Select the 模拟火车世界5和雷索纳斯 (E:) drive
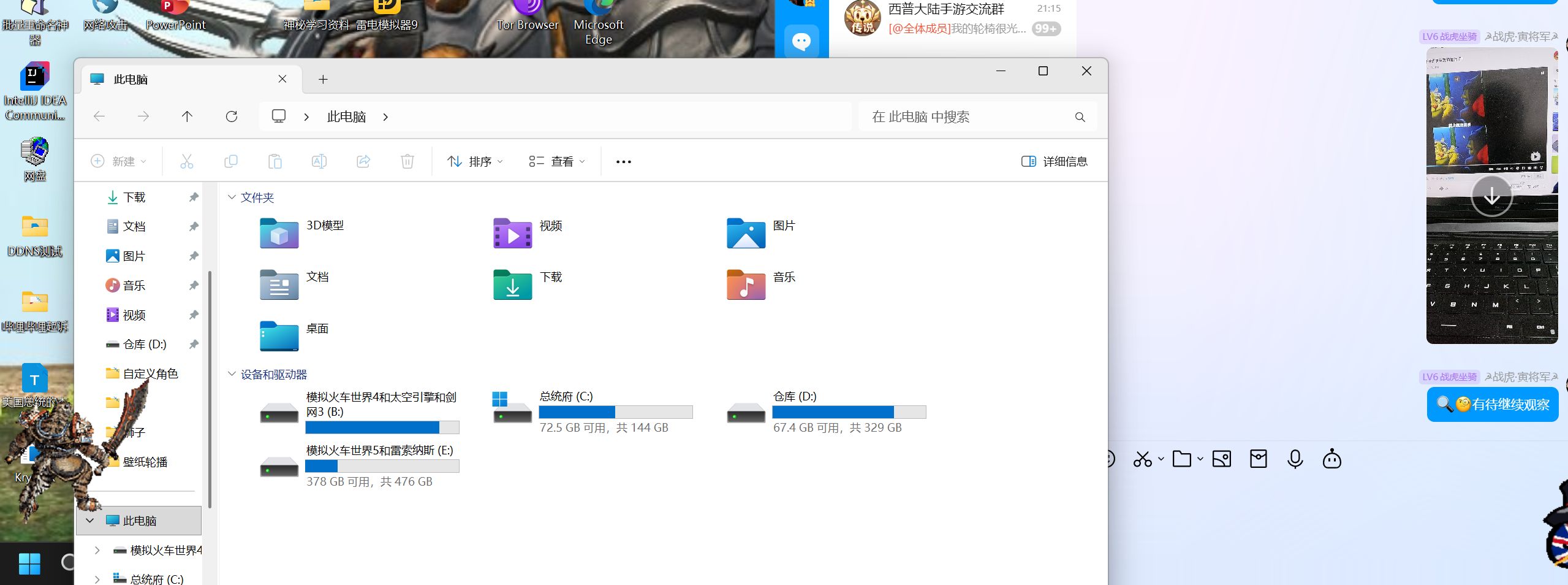1568x585 pixels. pos(360,466)
